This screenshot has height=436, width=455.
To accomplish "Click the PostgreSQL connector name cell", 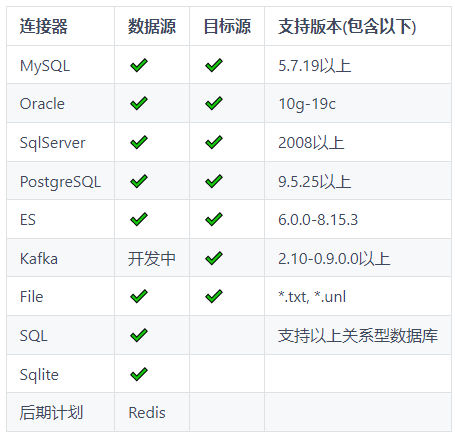I will point(60,182).
